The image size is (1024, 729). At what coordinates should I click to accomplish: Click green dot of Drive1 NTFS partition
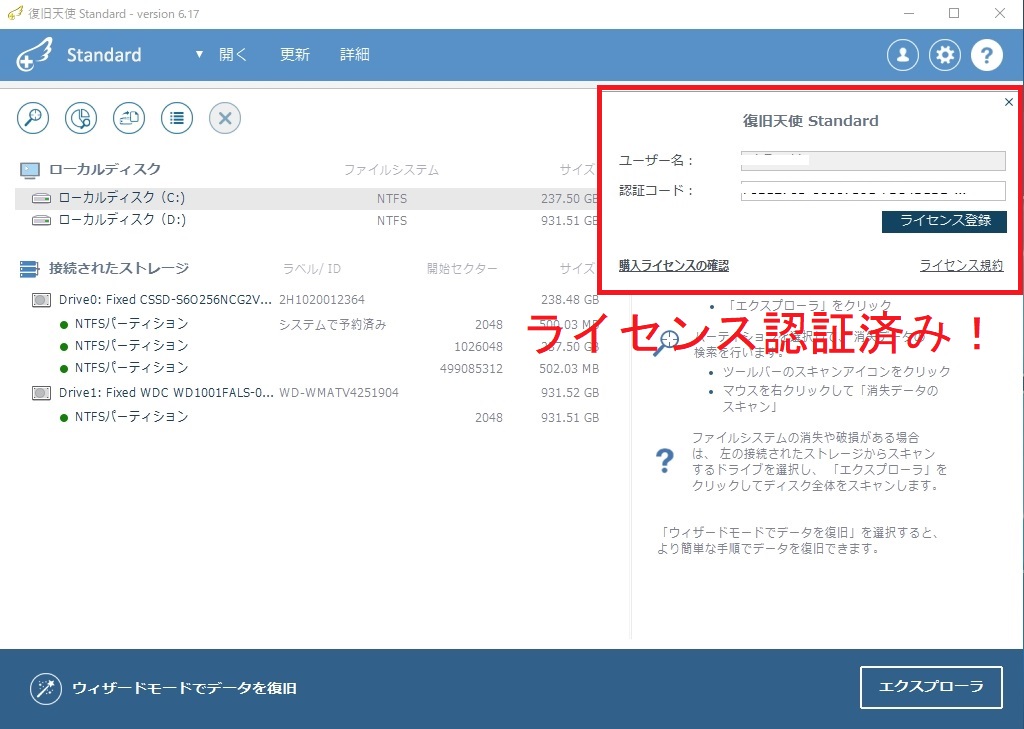pos(63,417)
